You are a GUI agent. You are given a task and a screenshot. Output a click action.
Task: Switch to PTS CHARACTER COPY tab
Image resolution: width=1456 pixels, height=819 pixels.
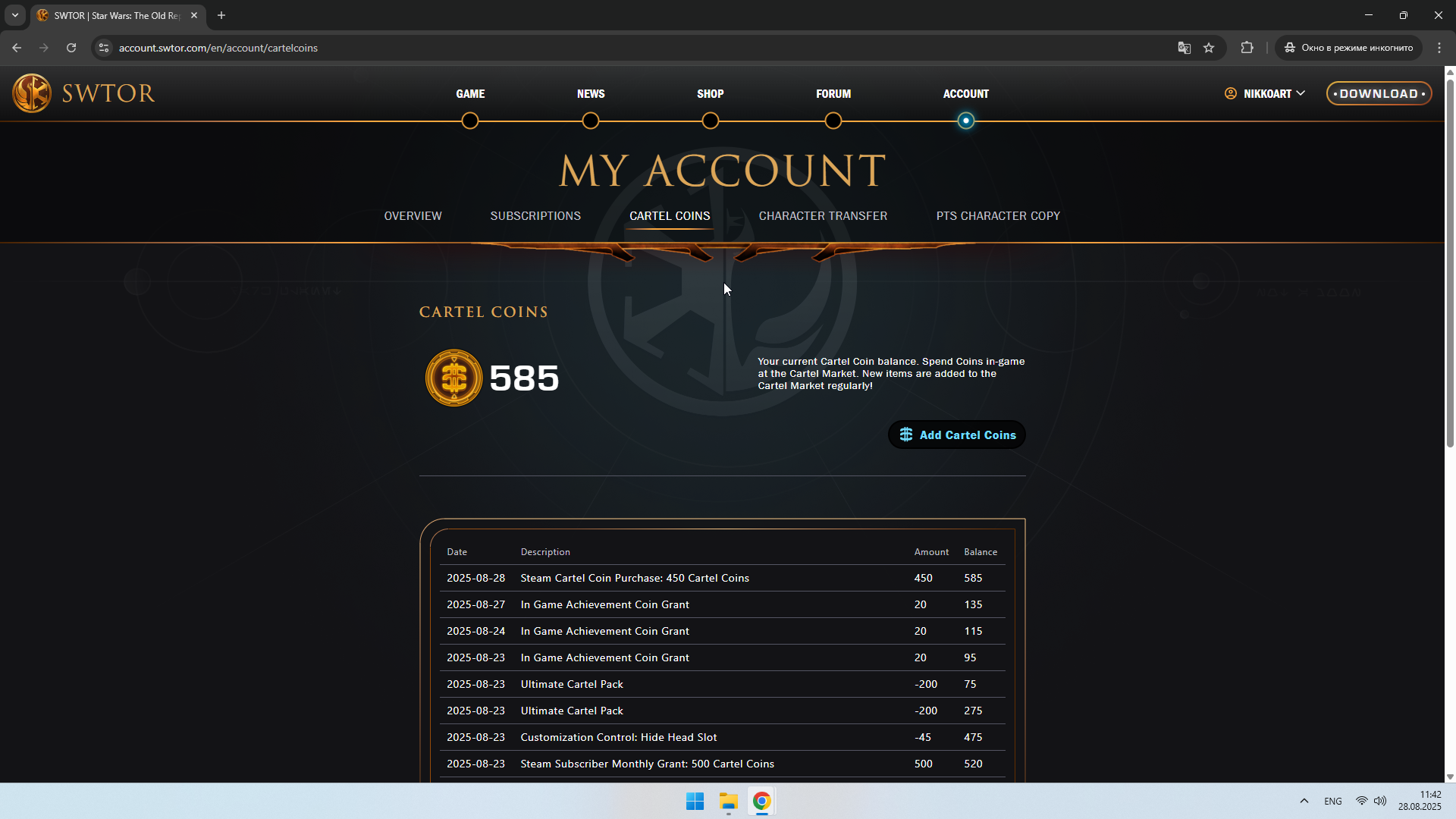(x=998, y=216)
